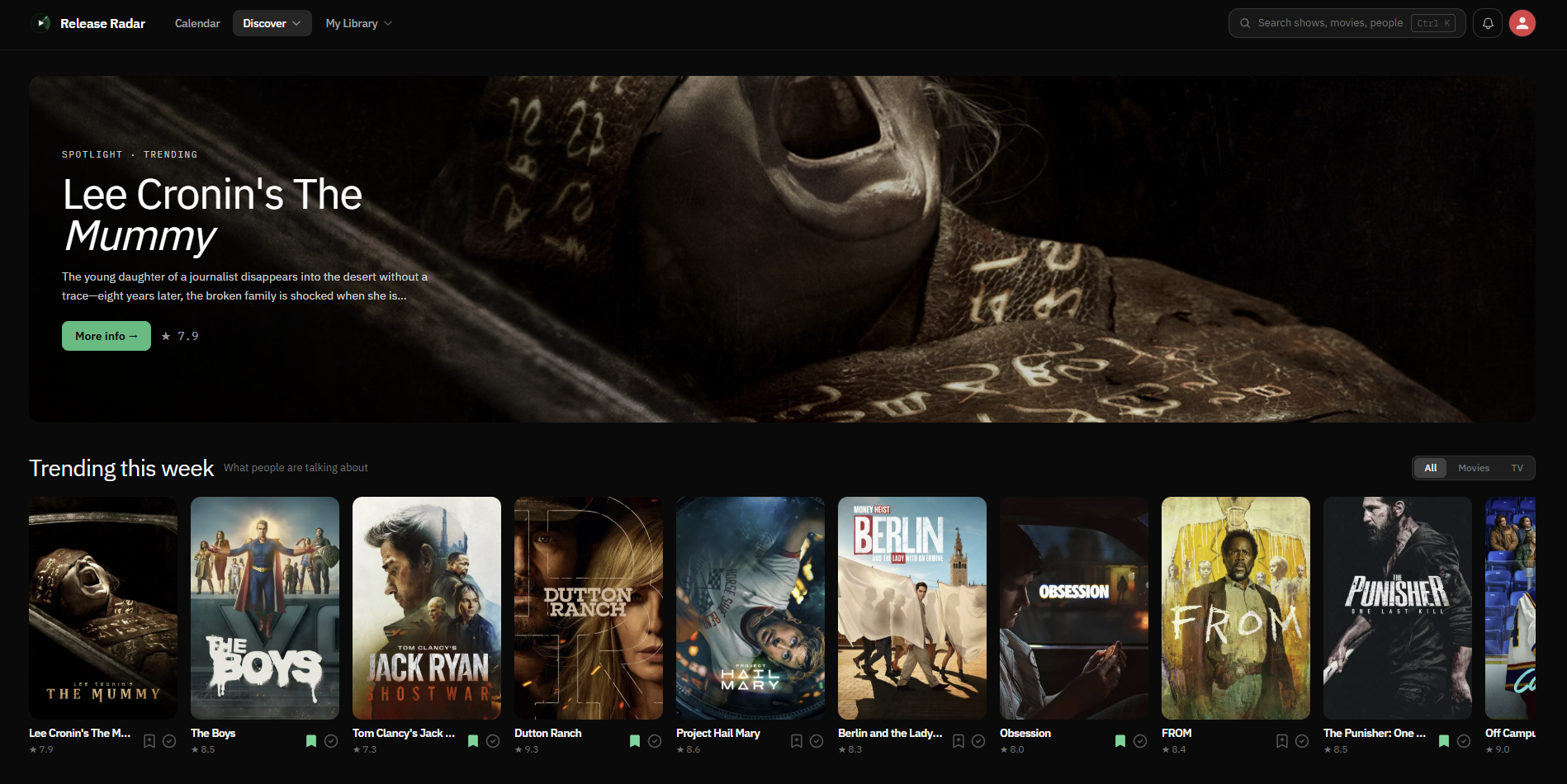
Task: Click the Berlin poster thumbnail
Action: (x=912, y=608)
